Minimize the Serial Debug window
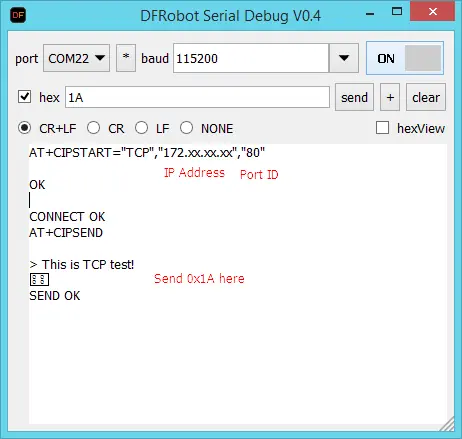The height and width of the screenshot is (439, 462). point(370,14)
